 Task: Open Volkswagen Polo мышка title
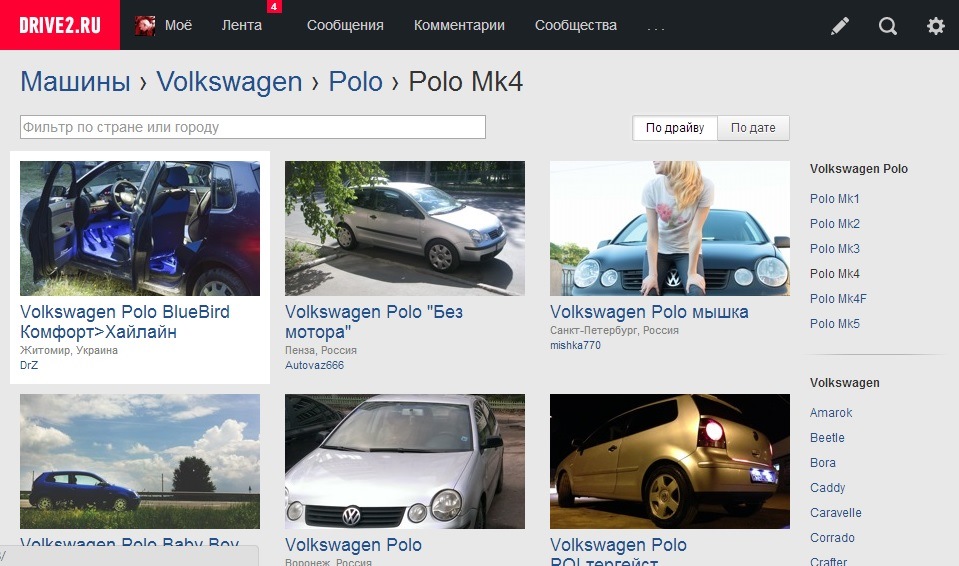tap(649, 312)
